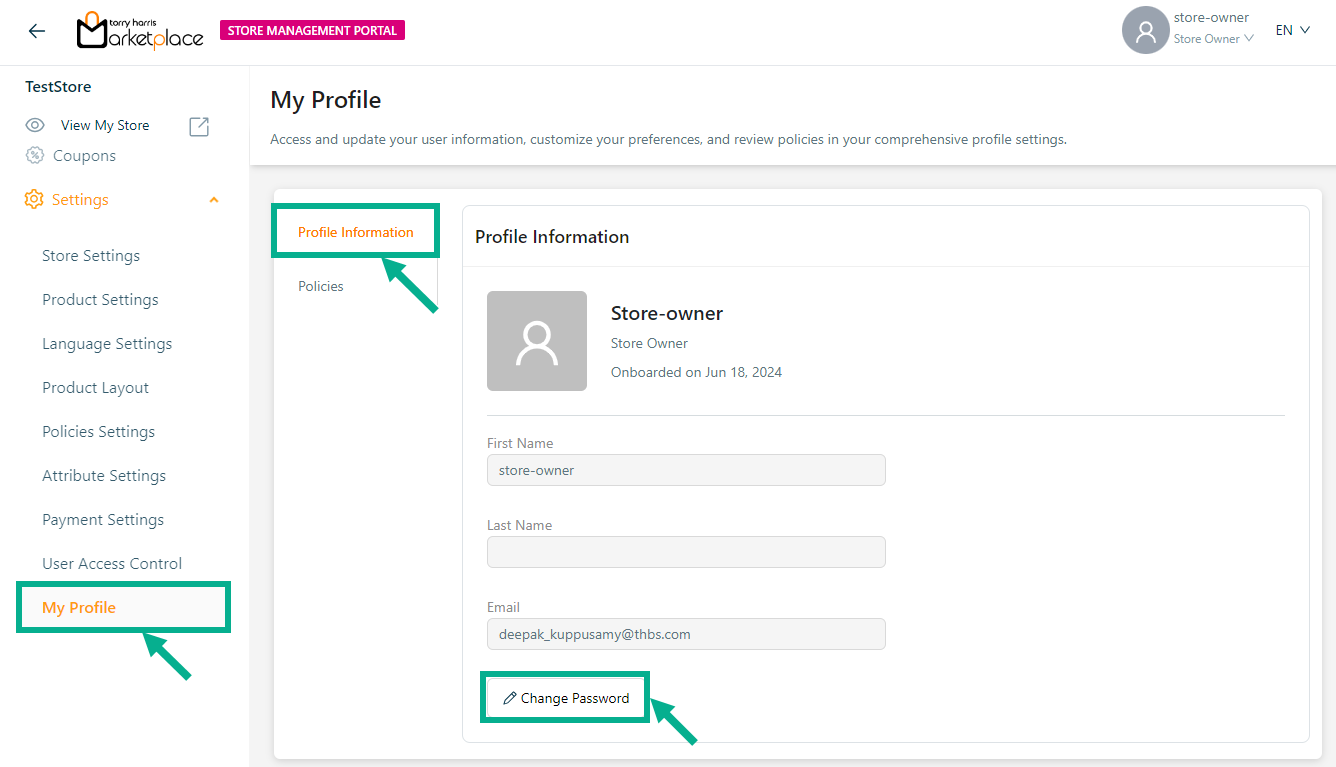Click the Change Password button
This screenshot has height=767, width=1336.
coord(566,698)
